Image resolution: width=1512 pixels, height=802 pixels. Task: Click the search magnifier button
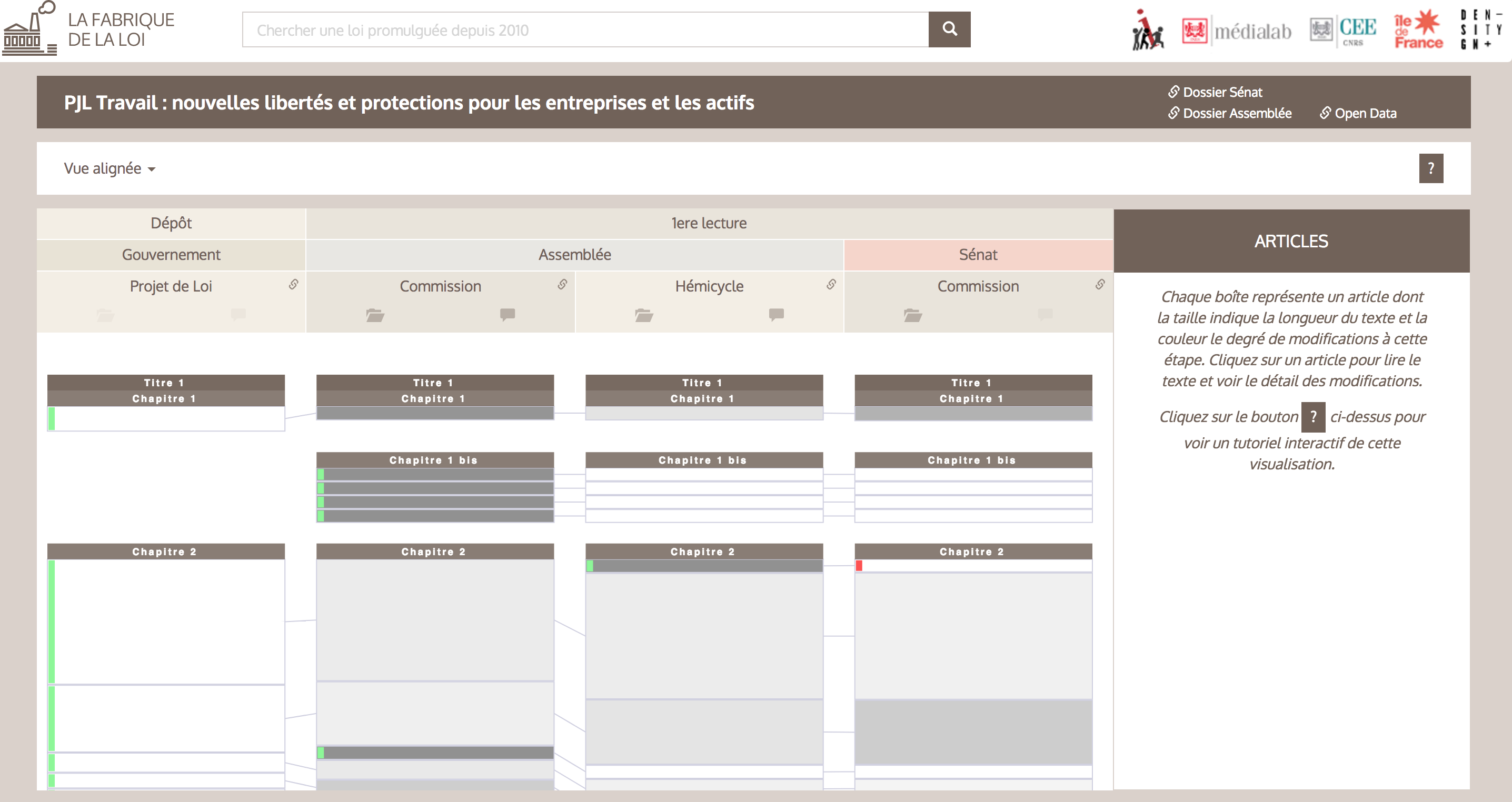tap(949, 29)
